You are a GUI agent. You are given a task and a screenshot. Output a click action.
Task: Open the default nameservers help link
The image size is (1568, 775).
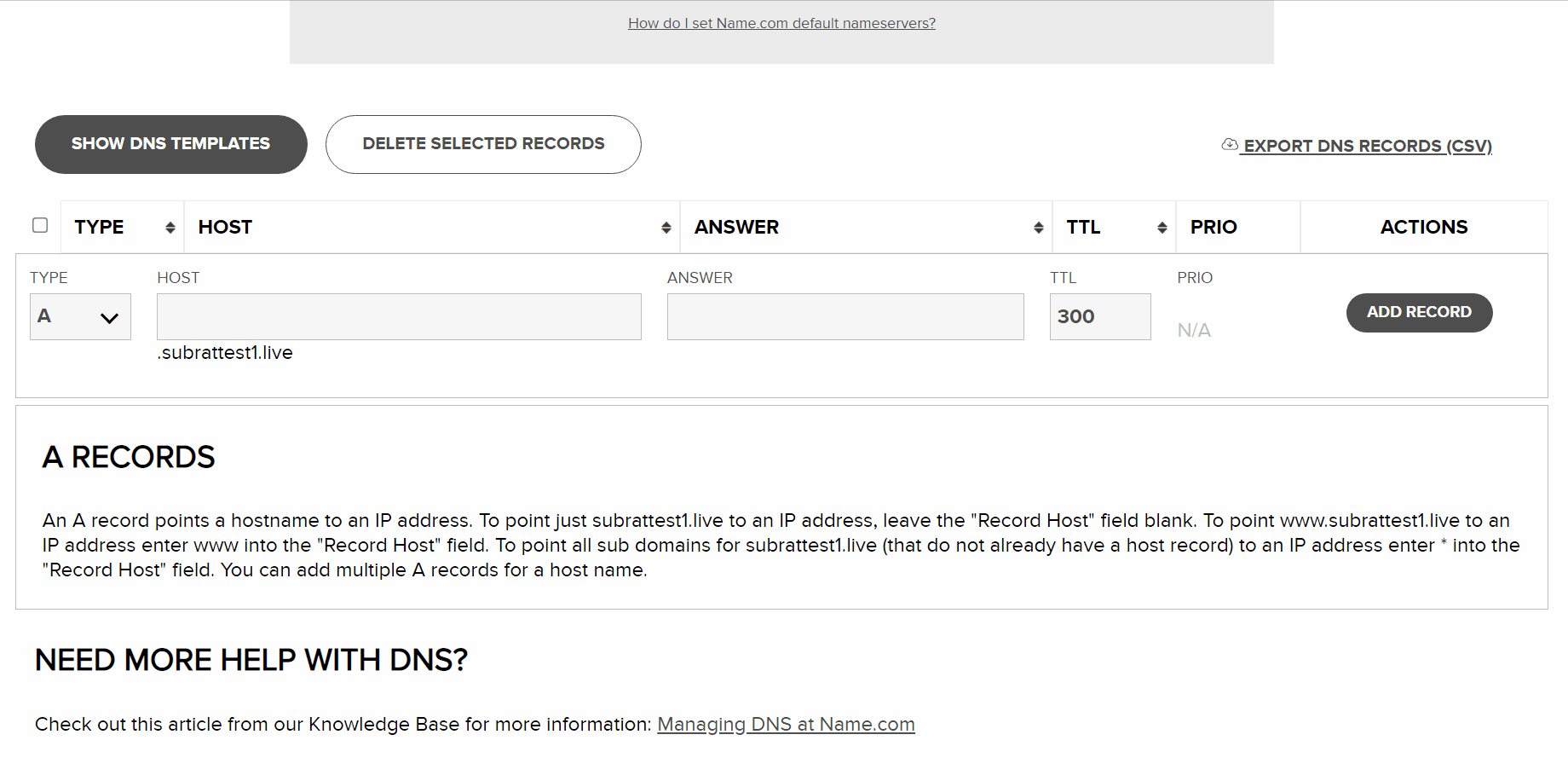(781, 23)
